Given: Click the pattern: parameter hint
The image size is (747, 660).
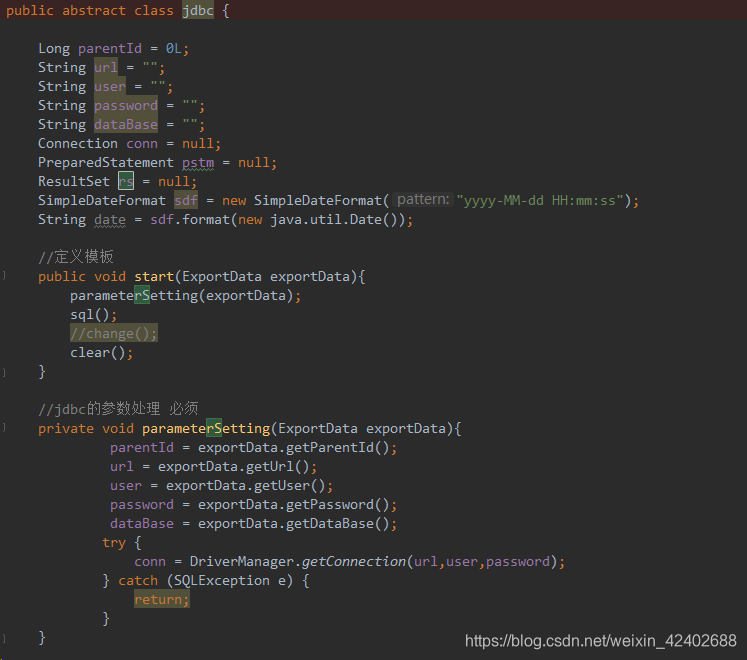Looking at the screenshot, I should coord(423,200).
